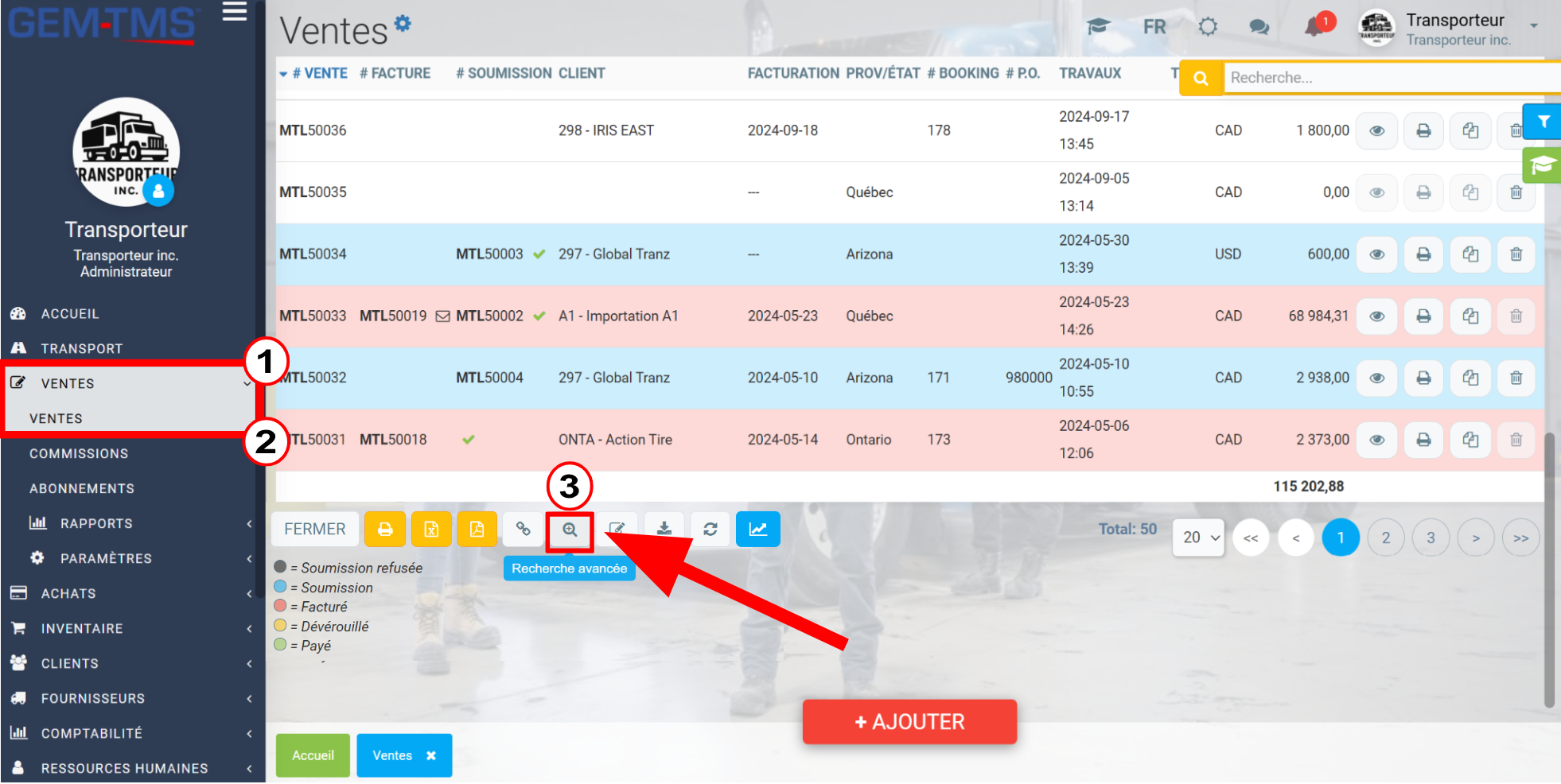Click the yellow print icon in bottom toolbar
Image resolution: width=1561 pixels, height=784 pixels.
[x=385, y=530]
